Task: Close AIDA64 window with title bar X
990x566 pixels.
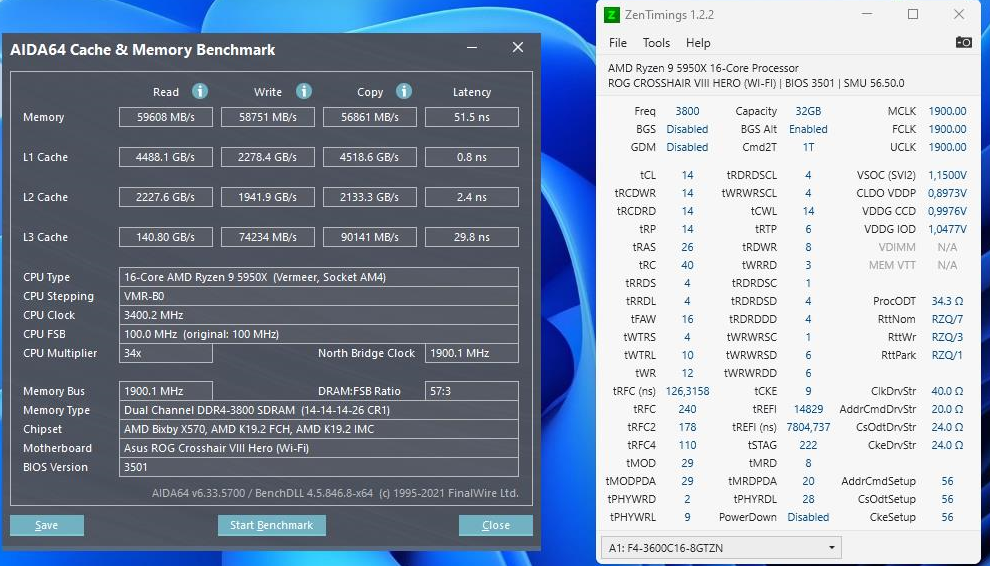Action: coord(517,48)
